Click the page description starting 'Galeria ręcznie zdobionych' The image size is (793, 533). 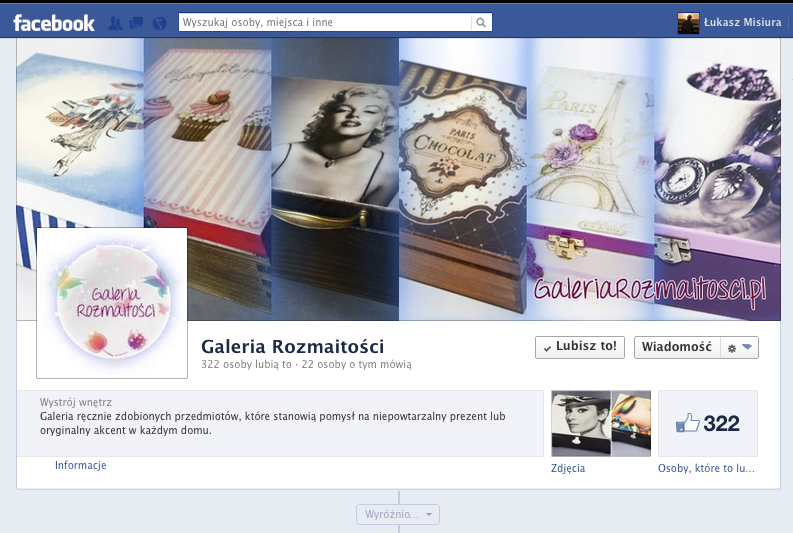(273, 423)
